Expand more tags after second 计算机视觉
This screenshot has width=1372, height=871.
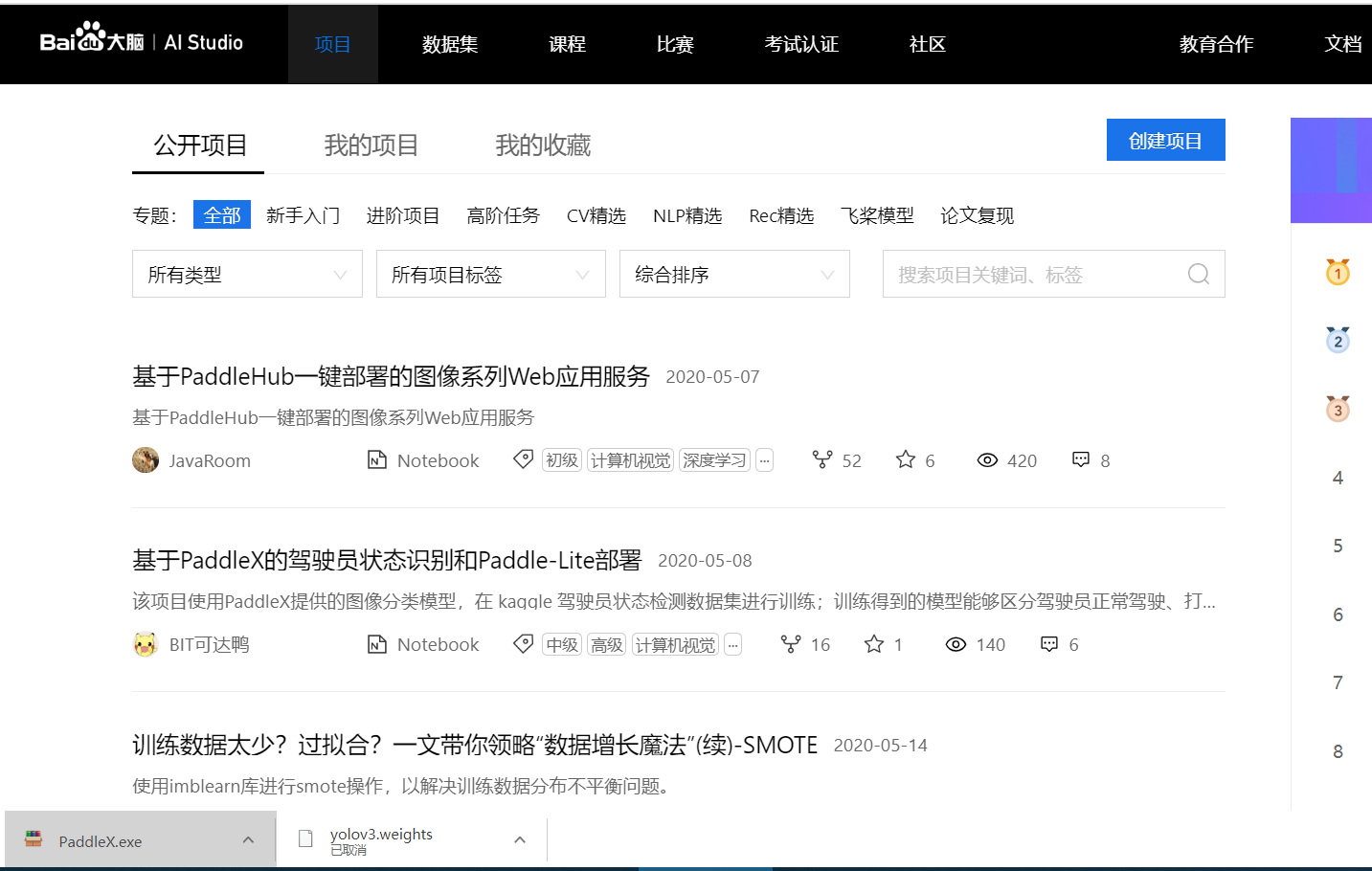click(x=732, y=644)
